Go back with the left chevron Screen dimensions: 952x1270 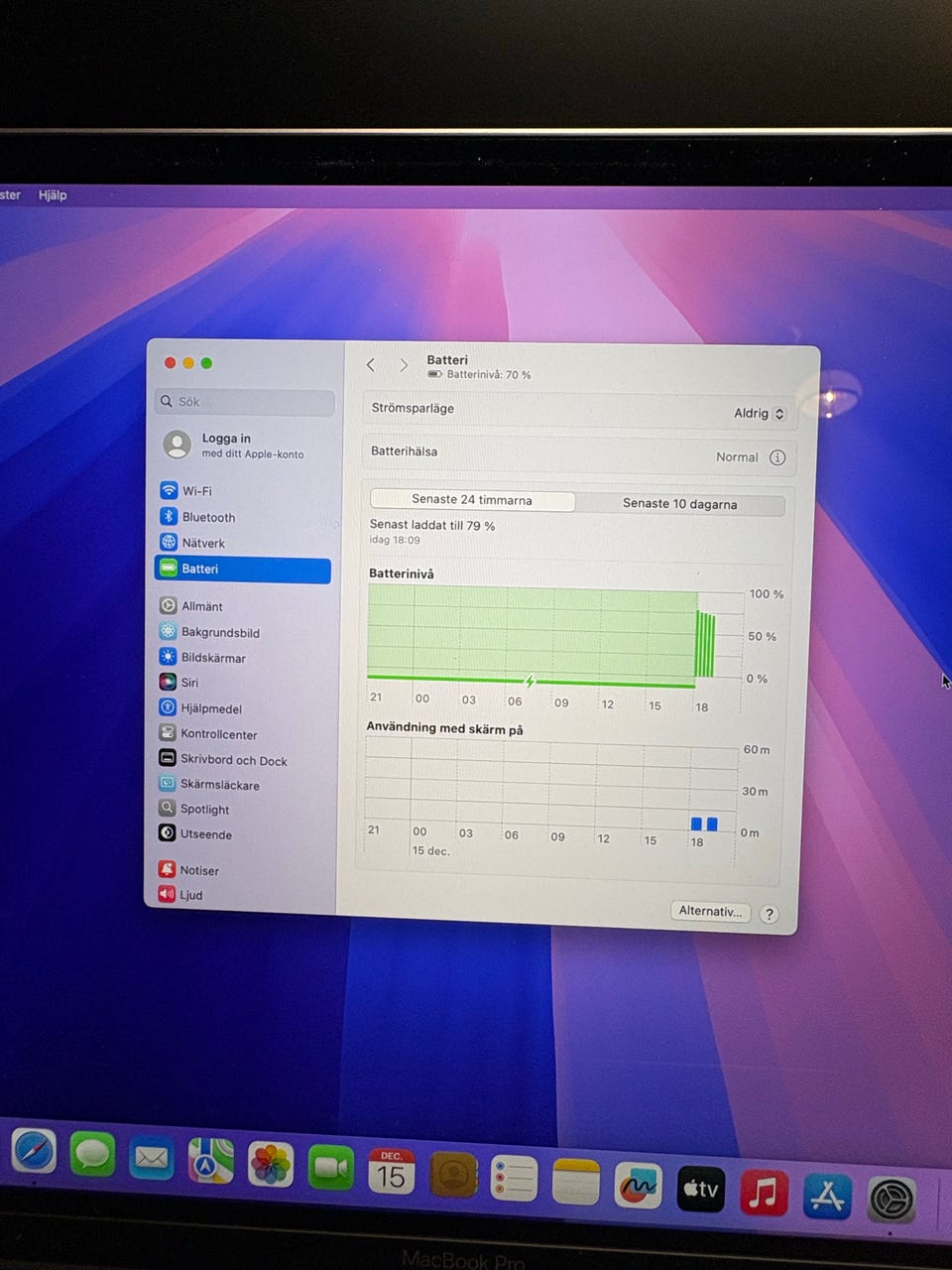coord(371,365)
